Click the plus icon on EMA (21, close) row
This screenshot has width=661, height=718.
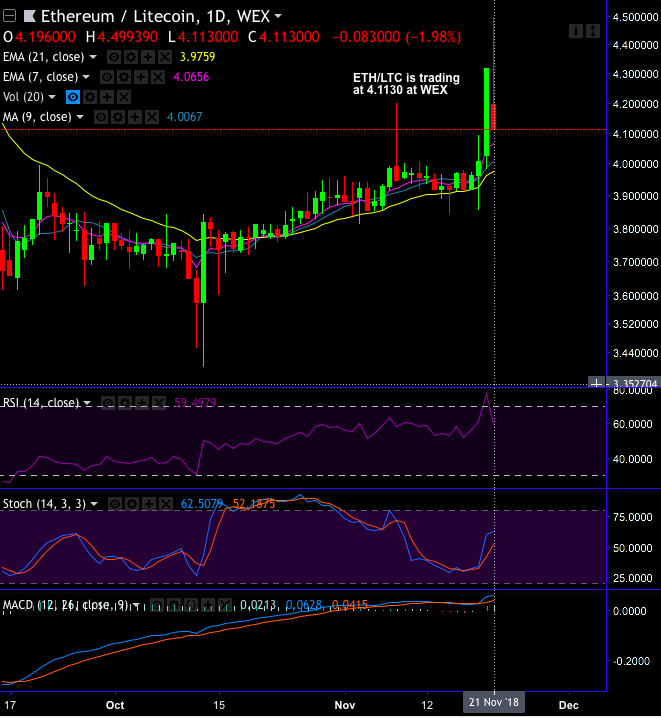pyautogui.click(x=147, y=57)
